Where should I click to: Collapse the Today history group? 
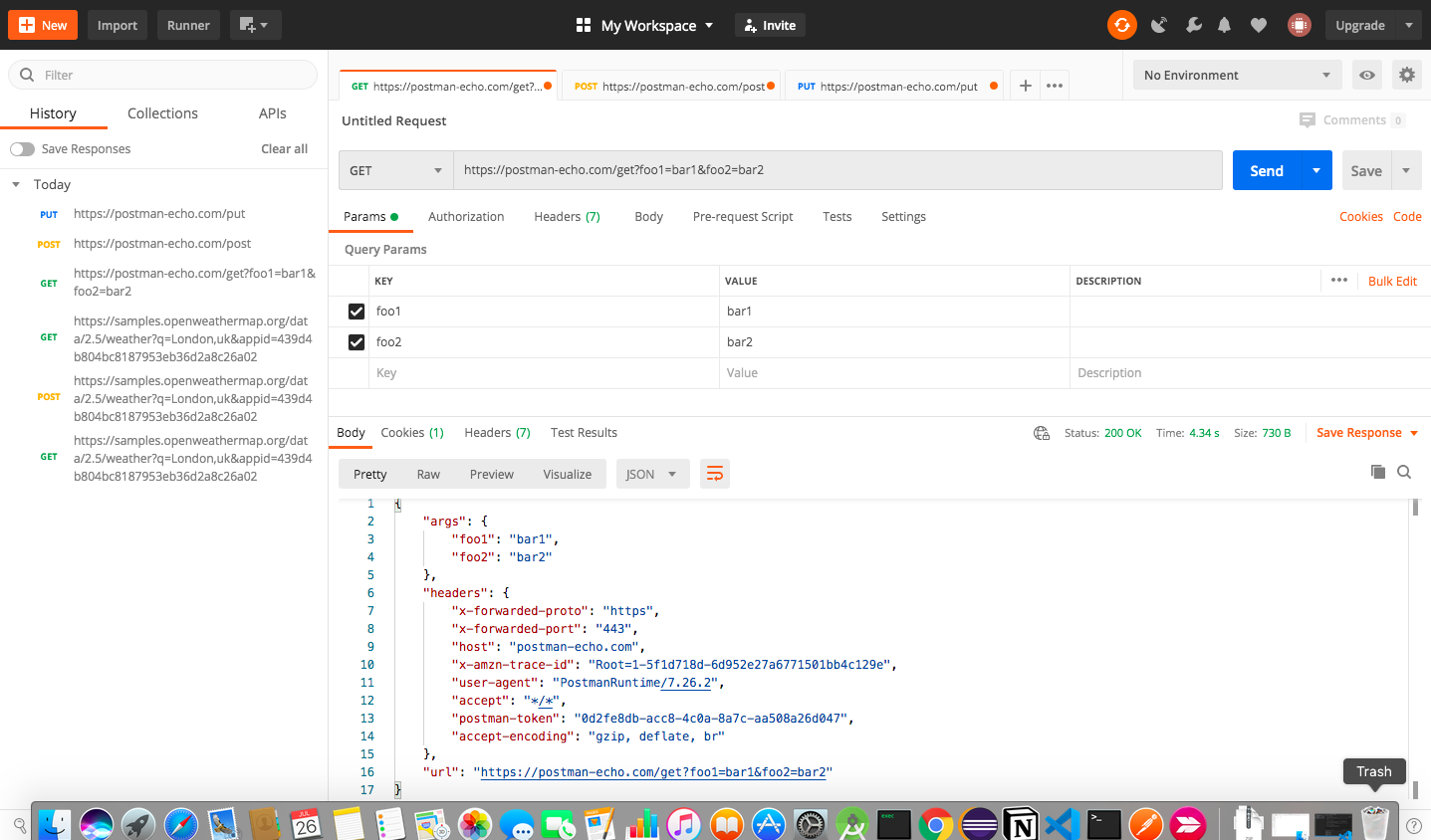click(x=16, y=184)
